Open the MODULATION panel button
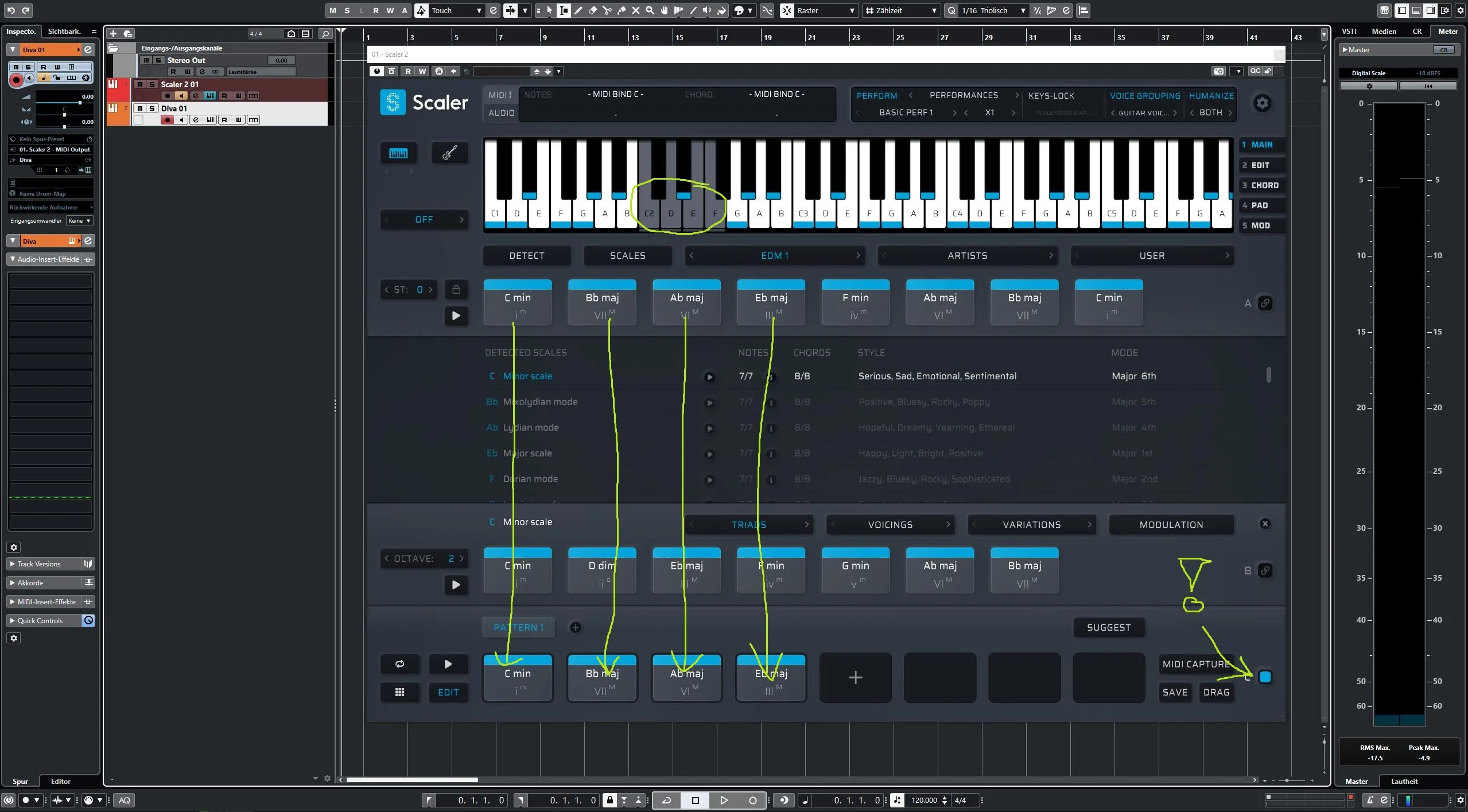1468x812 pixels. [x=1171, y=525]
